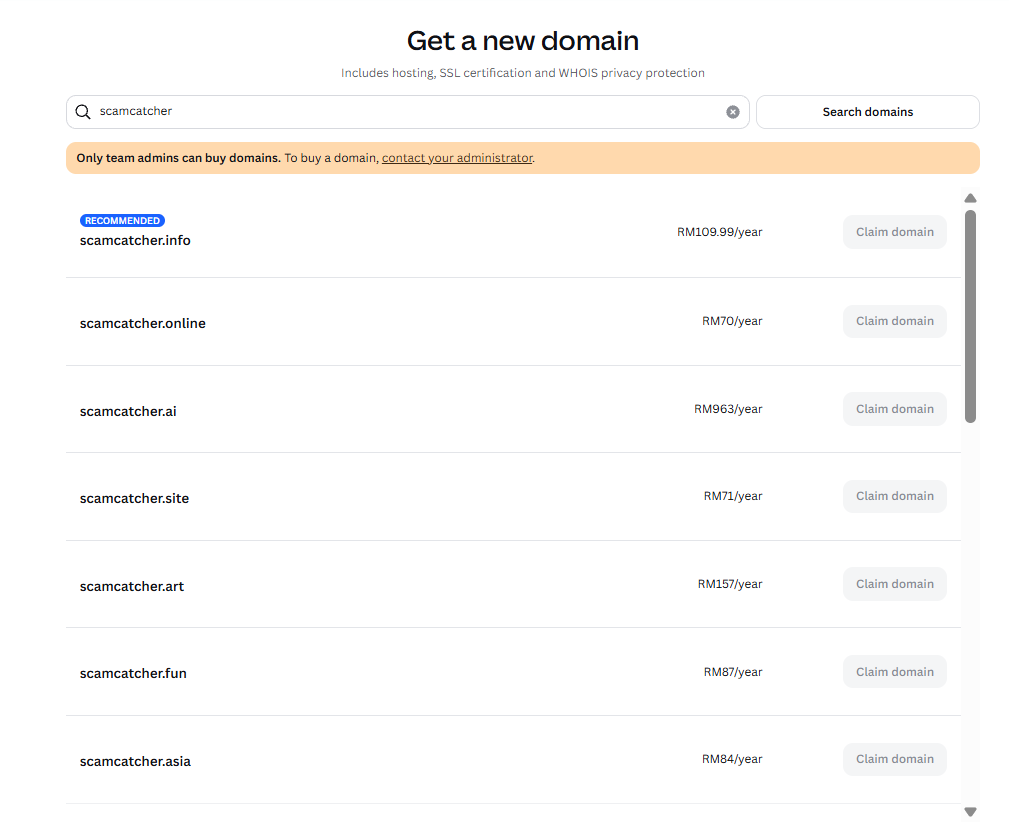The image size is (1009, 832).
Task: Select the scamcatcher.art domain name
Action: coord(132,586)
